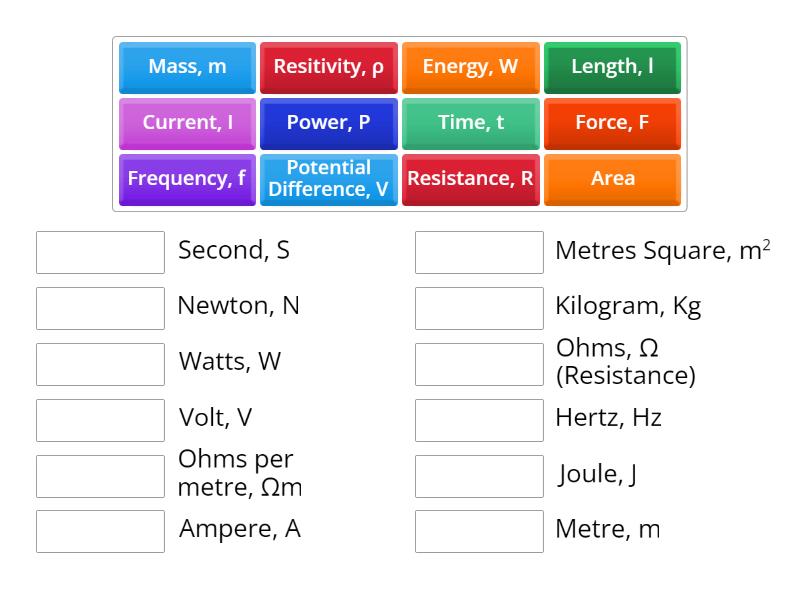Image resolution: width=800 pixels, height=600 pixels.
Task: Select the 'Resitivity, ρ' tile
Action: [x=328, y=67]
